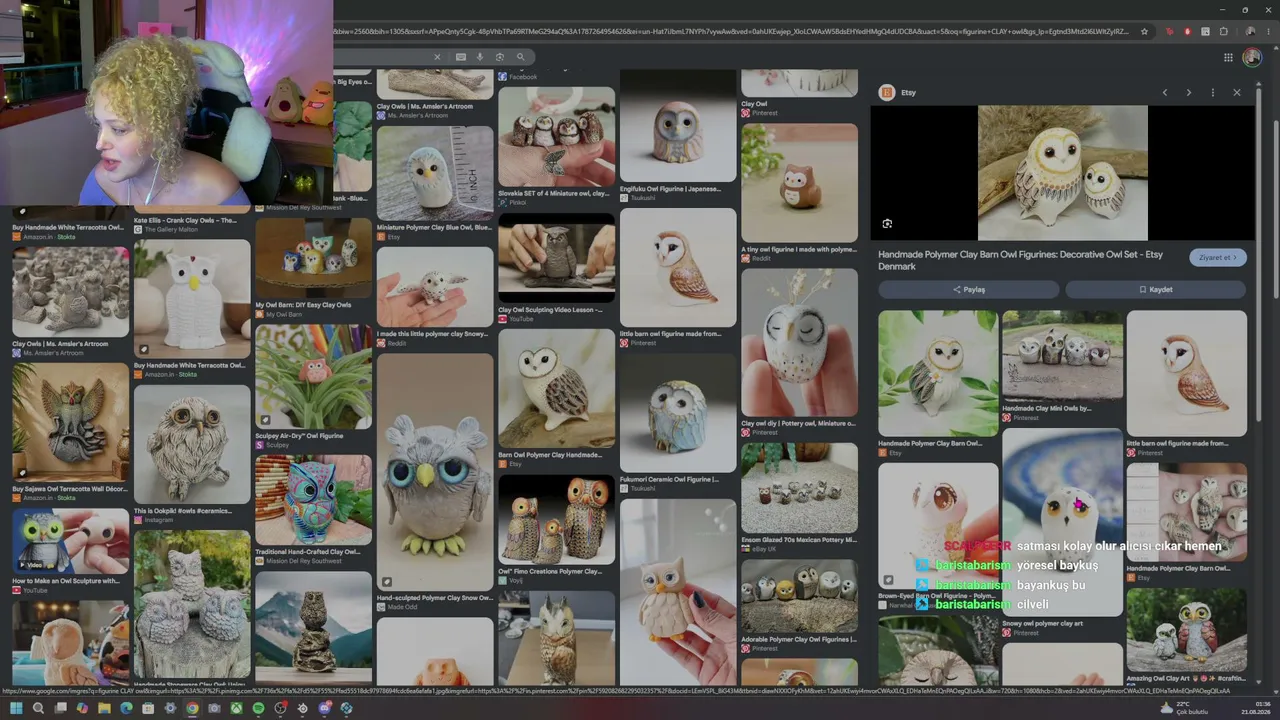
Task: Open the Hand-sculpted Polymer Clay Snow Owl result
Action: coord(435,472)
